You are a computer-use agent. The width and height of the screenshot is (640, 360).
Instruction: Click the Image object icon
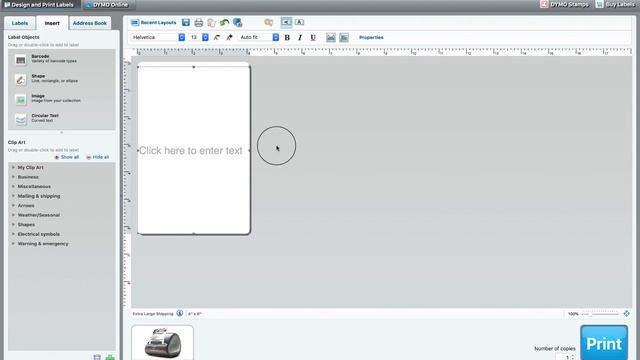[20, 100]
